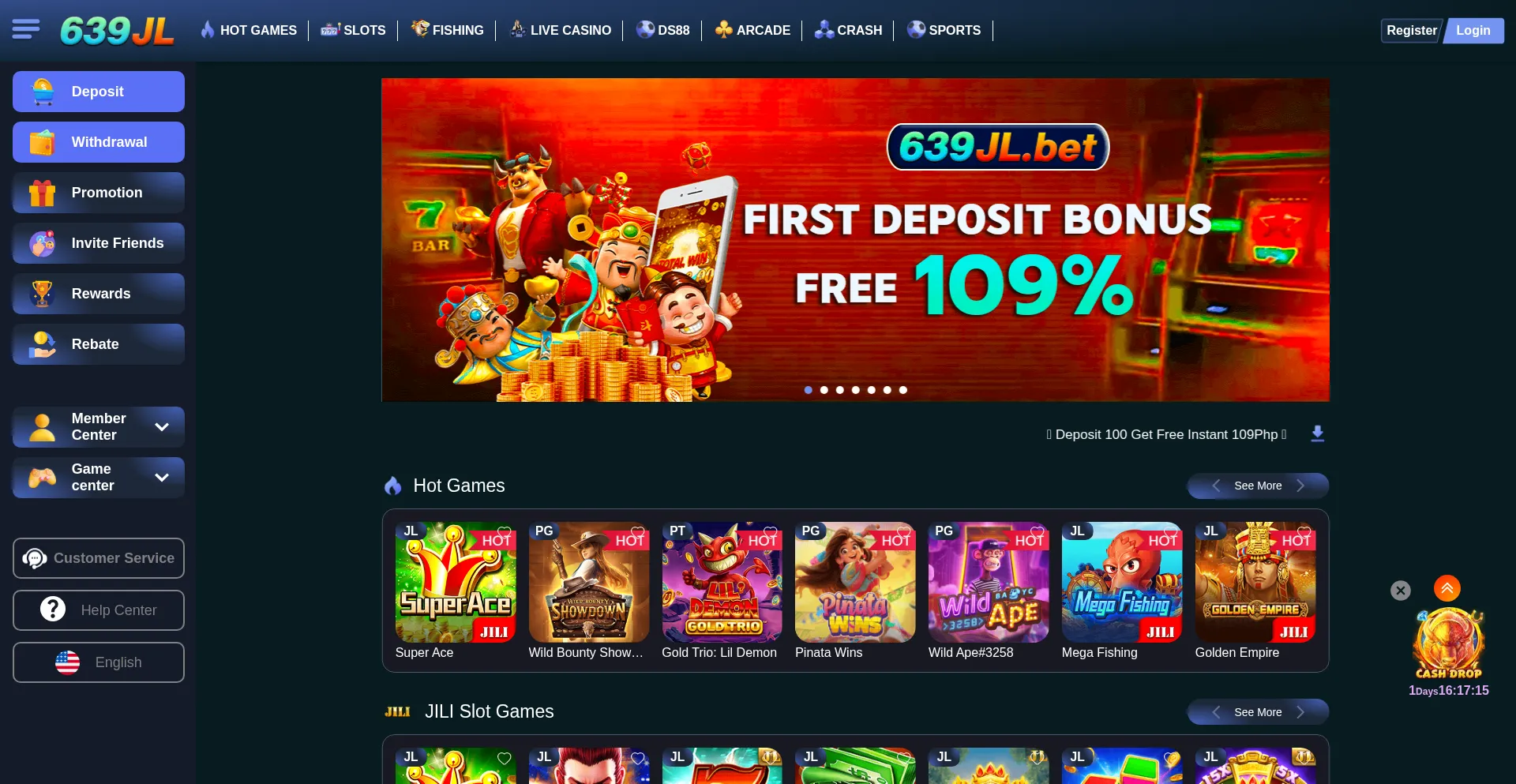Select the third banner carousel dot

coord(839,390)
